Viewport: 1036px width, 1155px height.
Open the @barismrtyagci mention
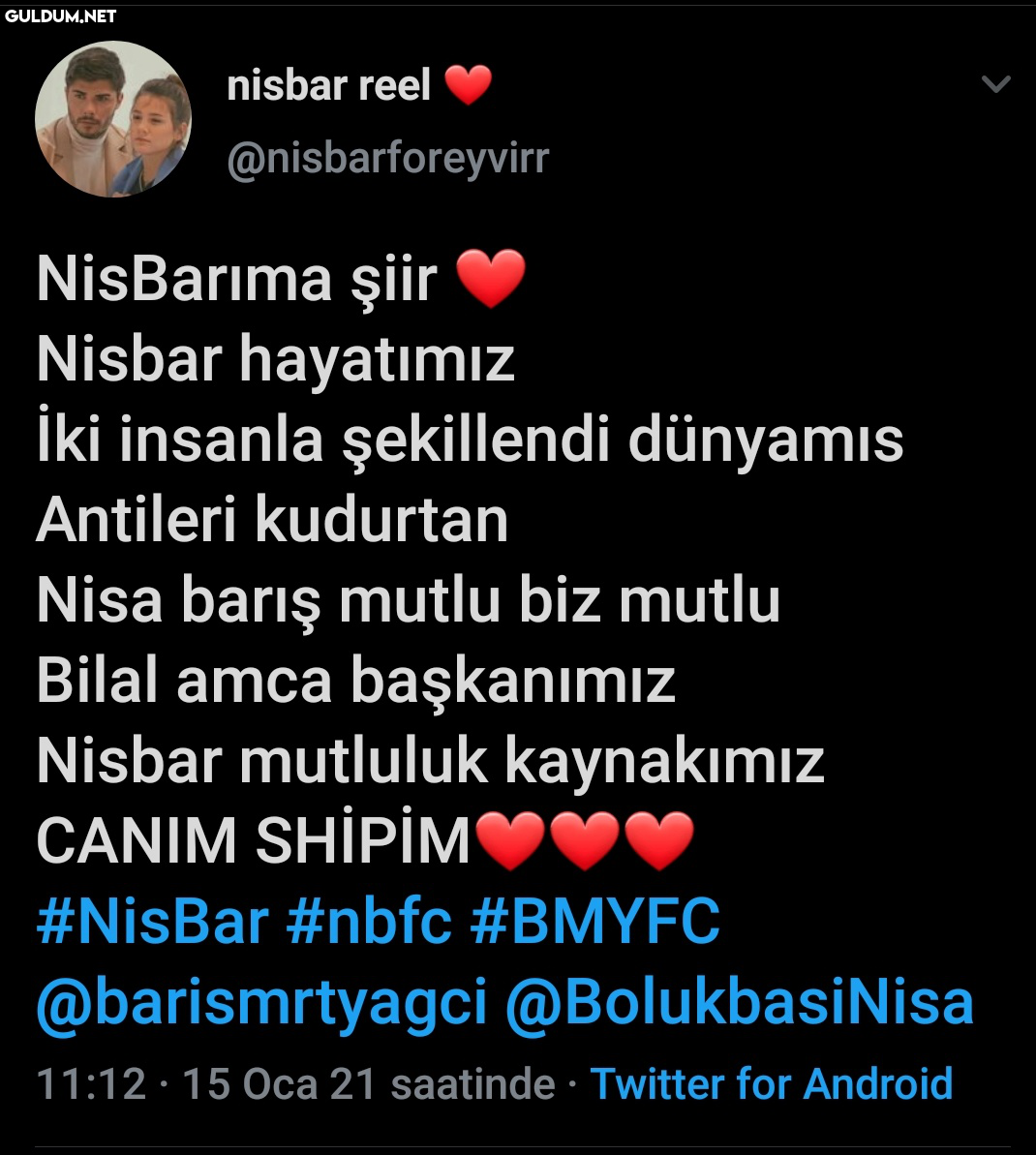261,1003
